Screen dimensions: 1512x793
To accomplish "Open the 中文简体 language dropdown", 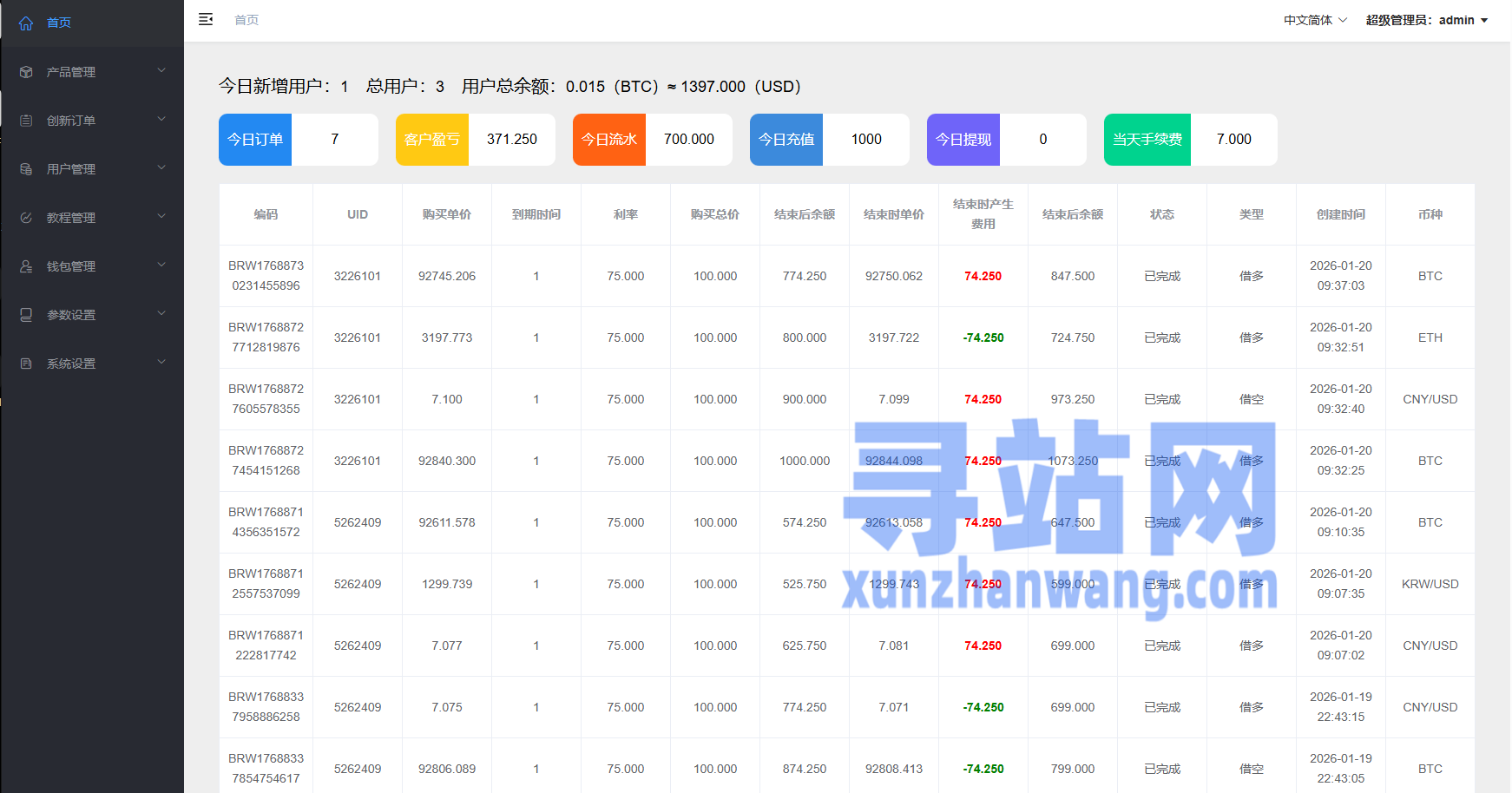I will pos(1315,20).
